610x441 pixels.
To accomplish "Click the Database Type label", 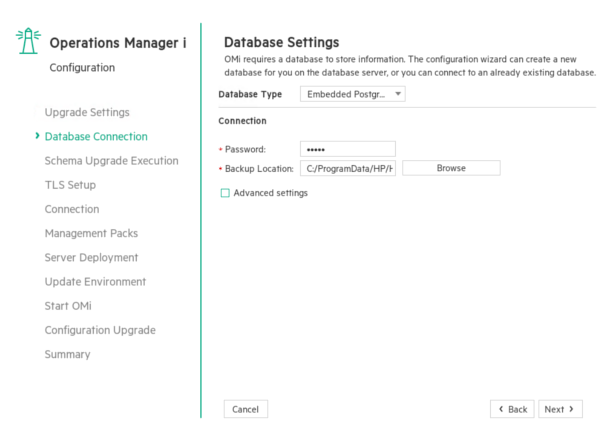I will coord(250,94).
